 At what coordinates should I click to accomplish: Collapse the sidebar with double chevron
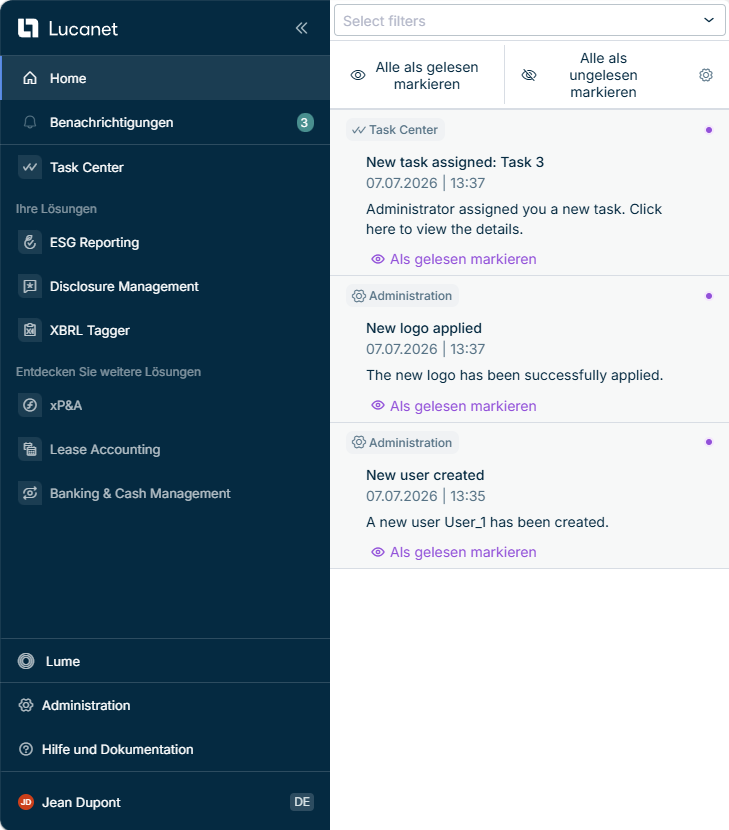pyautogui.click(x=302, y=28)
